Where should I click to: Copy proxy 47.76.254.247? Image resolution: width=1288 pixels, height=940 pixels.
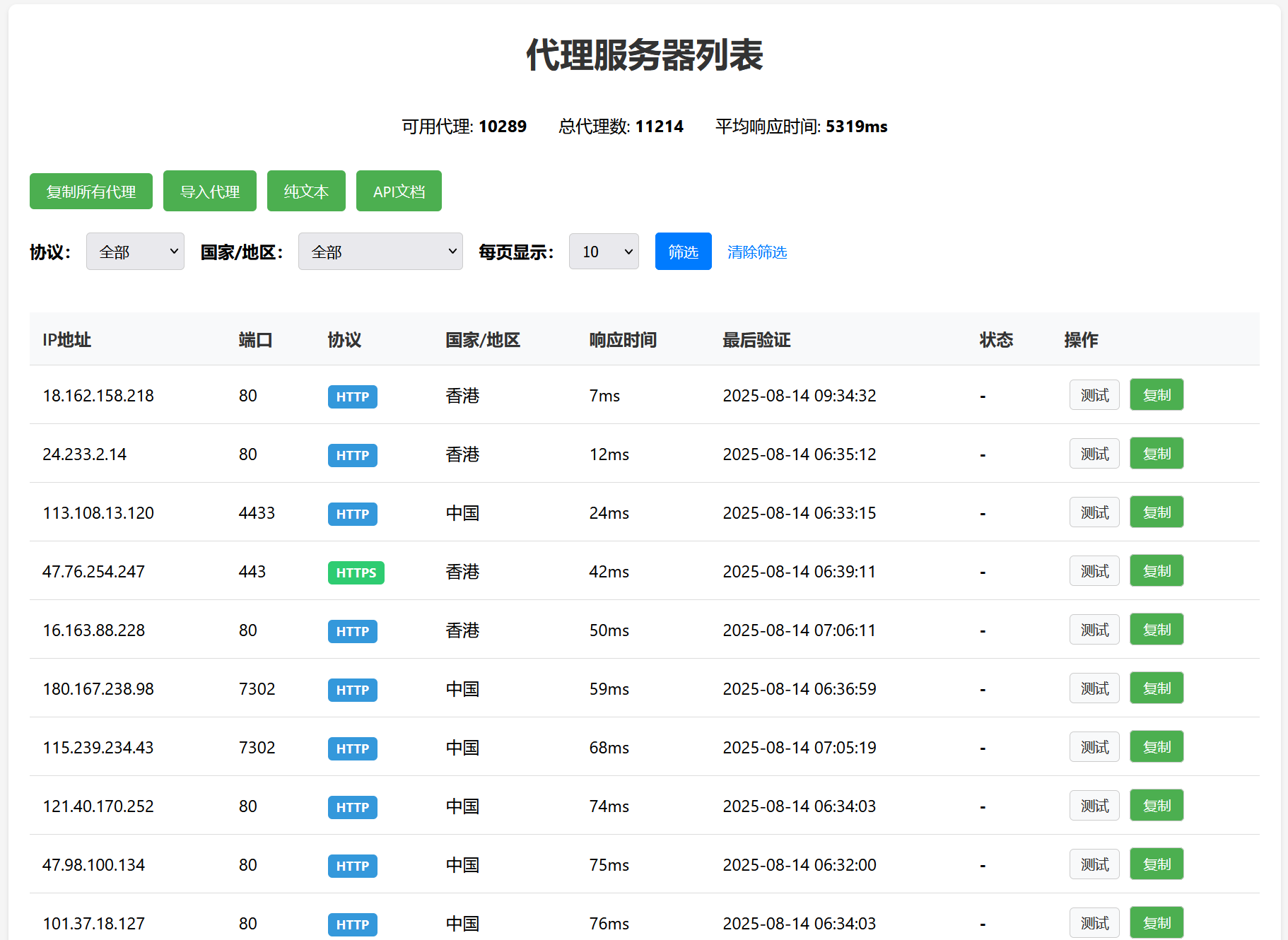(1157, 571)
